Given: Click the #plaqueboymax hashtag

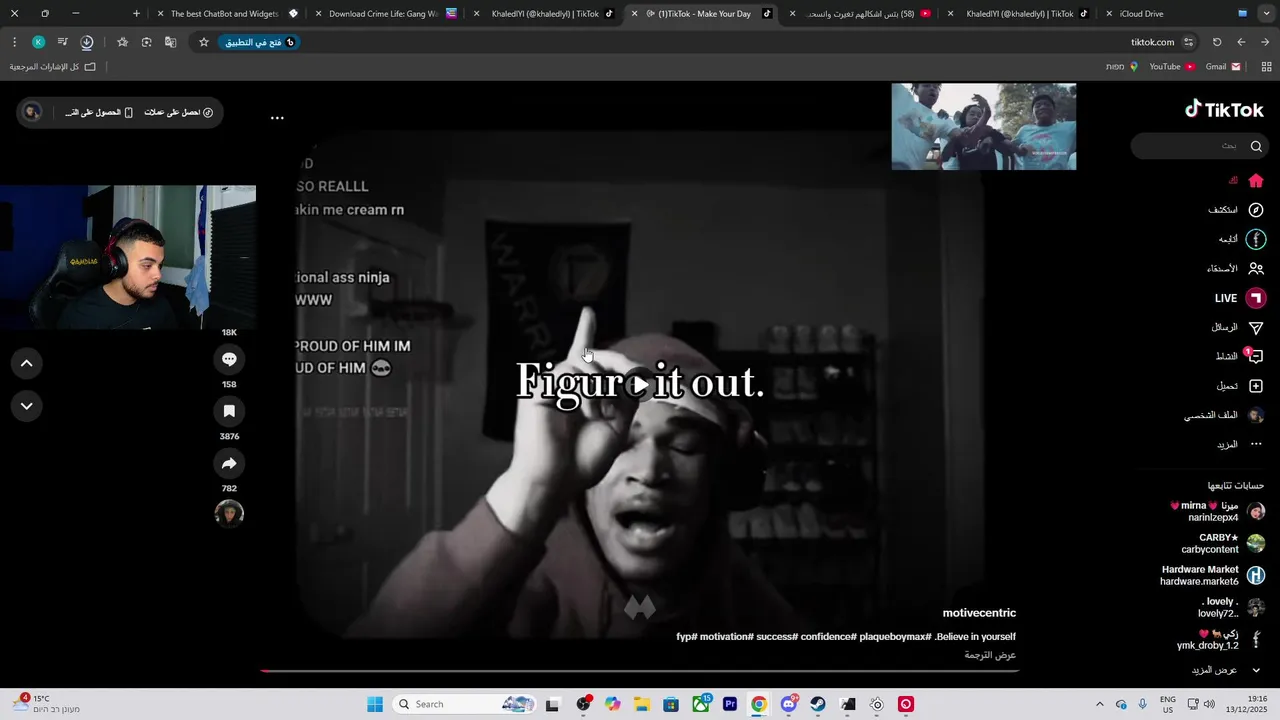Looking at the screenshot, I should (895, 637).
